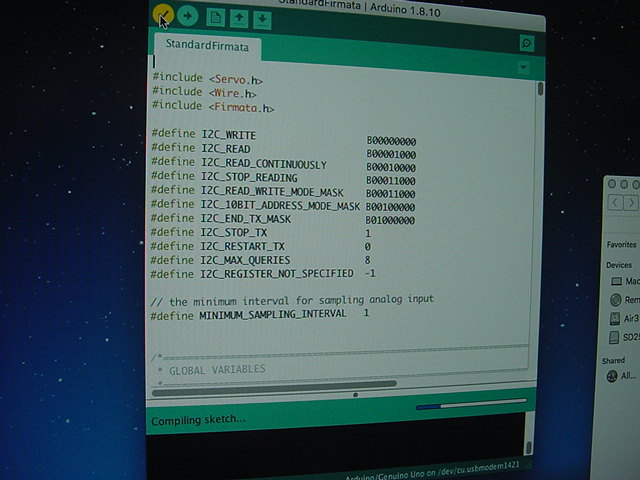Image resolution: width=640 pixels, height=480 pixels.
Task: Click the value B00001000
Action: point(391,154)
